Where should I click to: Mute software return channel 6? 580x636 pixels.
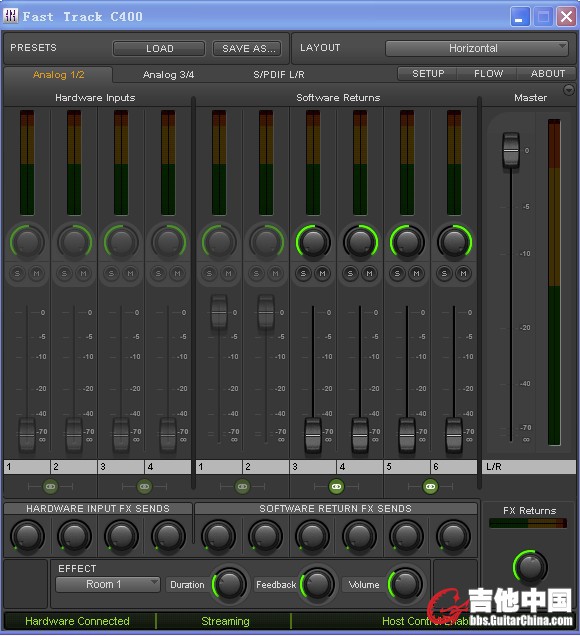click(463, 273)
